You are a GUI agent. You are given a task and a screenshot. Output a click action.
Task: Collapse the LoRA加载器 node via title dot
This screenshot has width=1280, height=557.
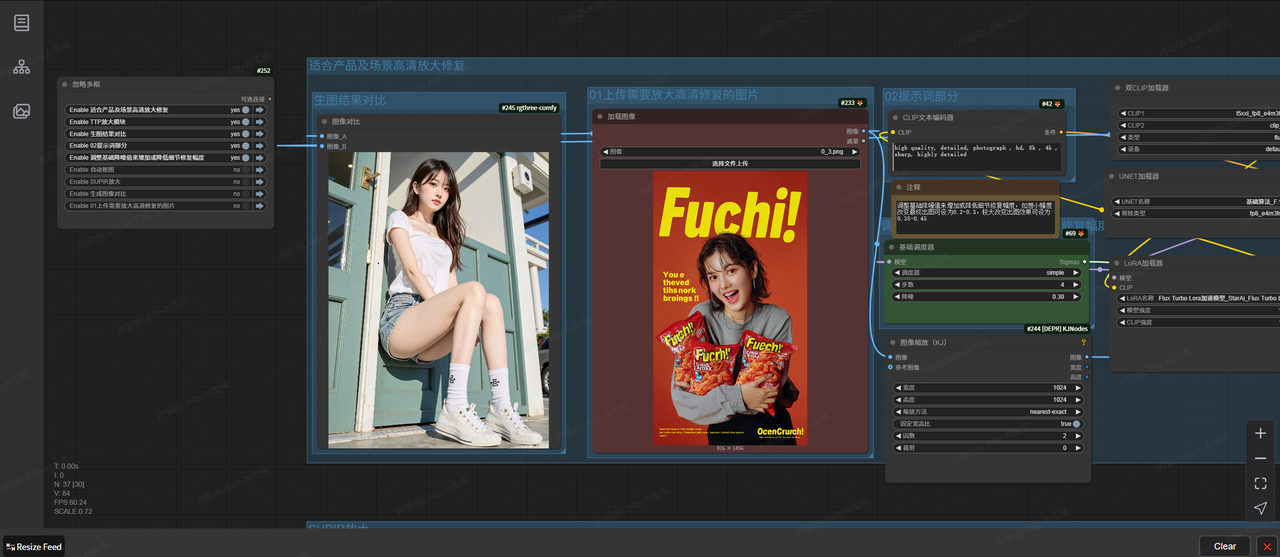click(x=1116, y=263)
